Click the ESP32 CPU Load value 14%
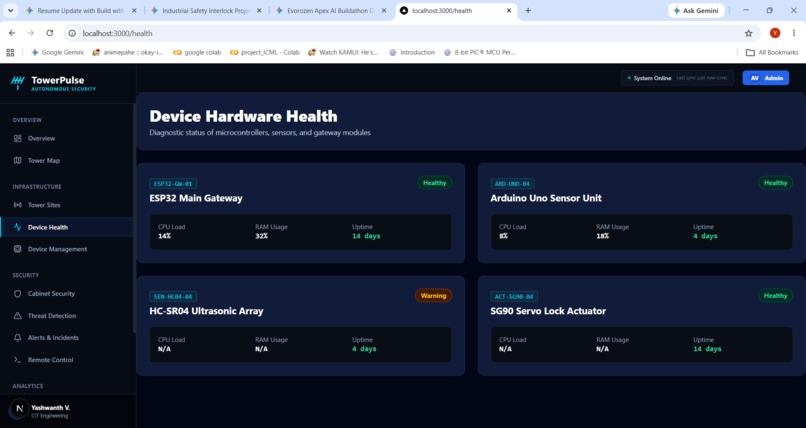 click(164, 236)
